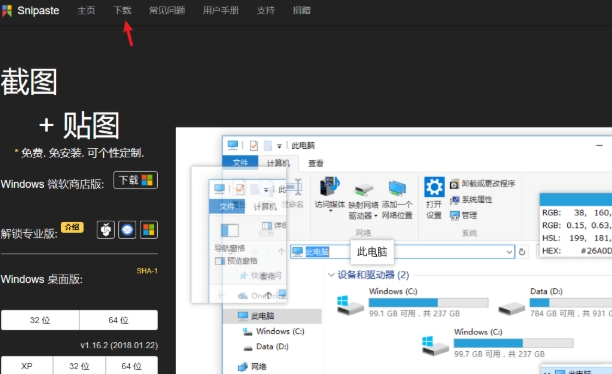Click the properties checkmark icon in the Explorer title bar
612x374 pixels.
pos(254,146)
